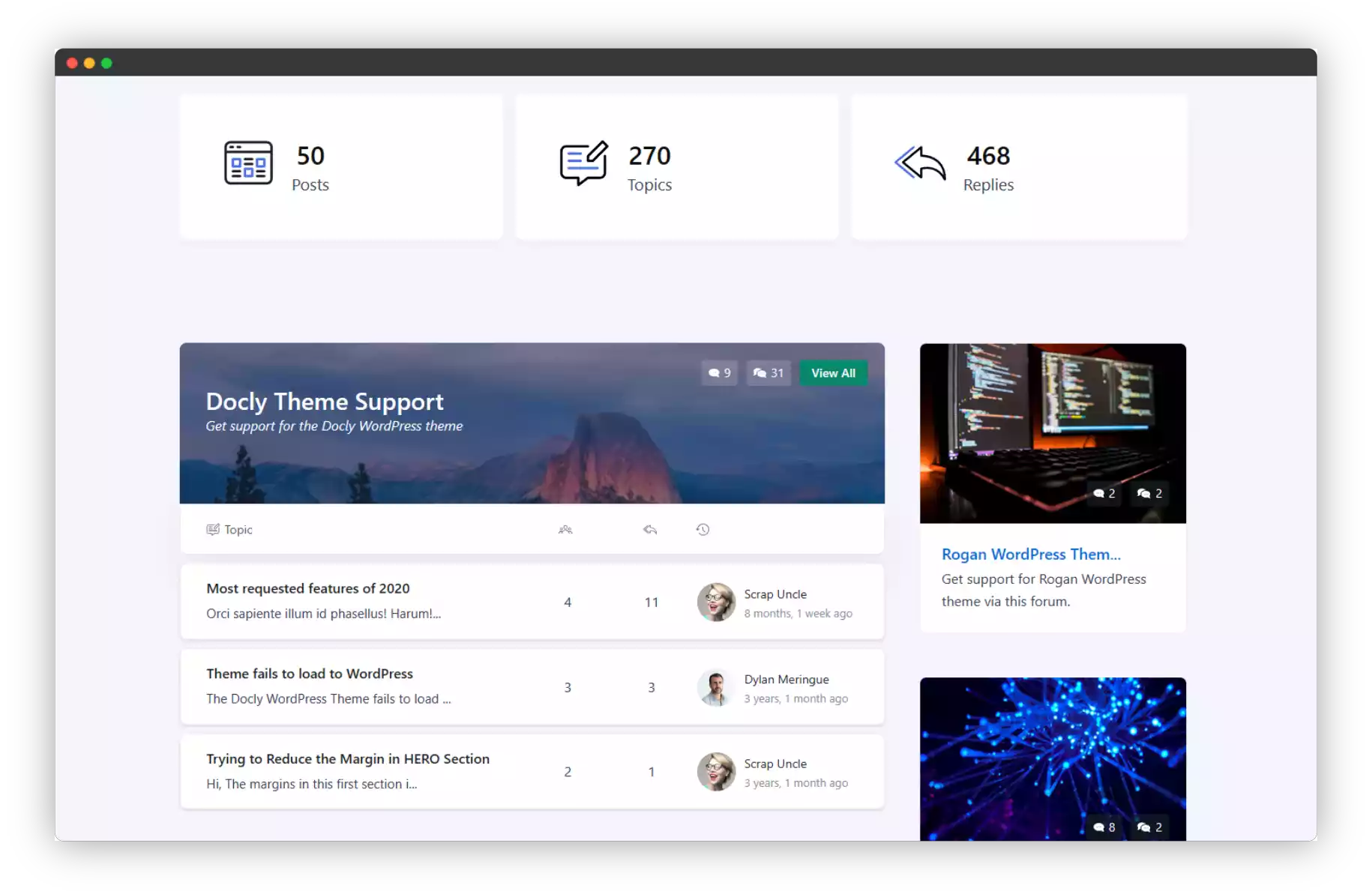This screenshot has width=1372, height=894.
Task: Click the last activity clock header icon
Action: pyautogui.click(x=702, y=530)
